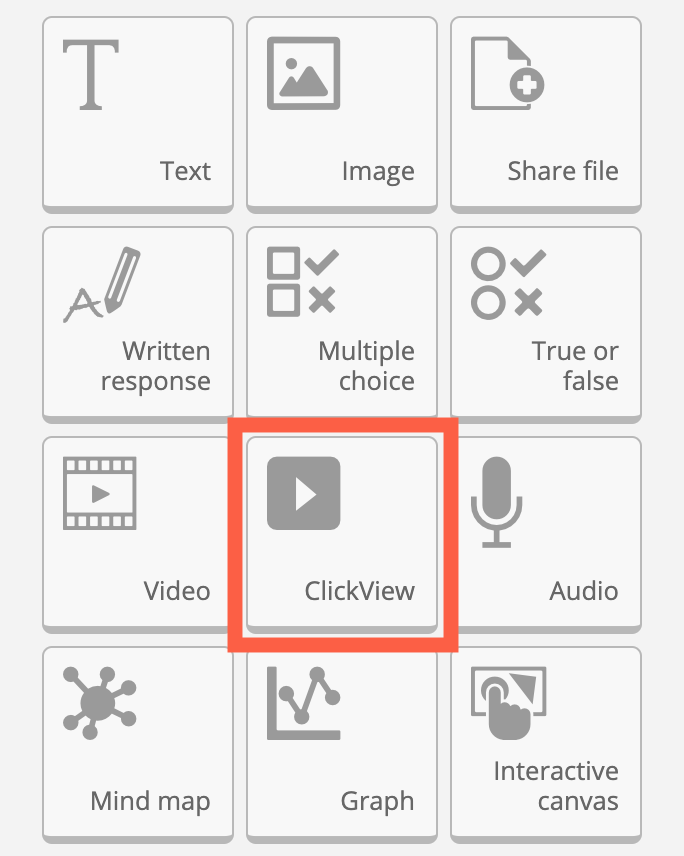The image size is (684, 856).
Task: Click the Multiple choice label
Action: [367, 366]
